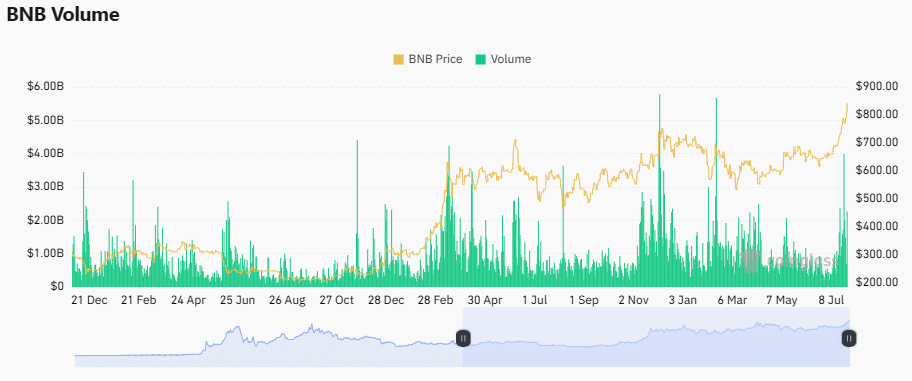The height and width of the screenshot is (381, 912).
Task: Click the 26 Aug date label
Action: (287, 300)
